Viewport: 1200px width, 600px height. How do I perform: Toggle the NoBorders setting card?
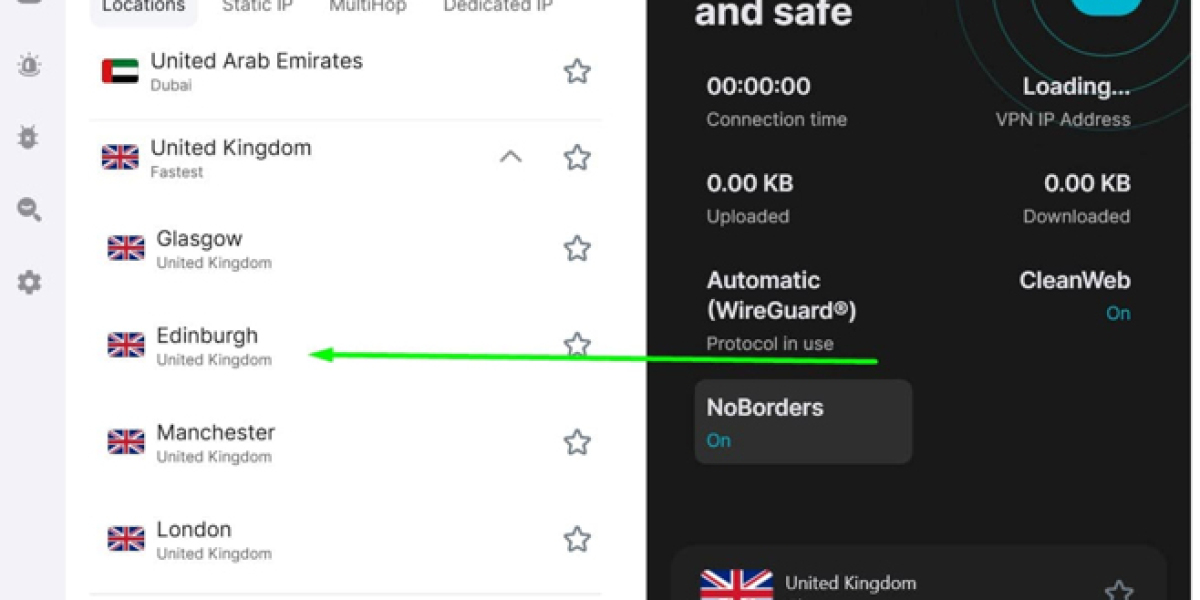coord(803,421)
